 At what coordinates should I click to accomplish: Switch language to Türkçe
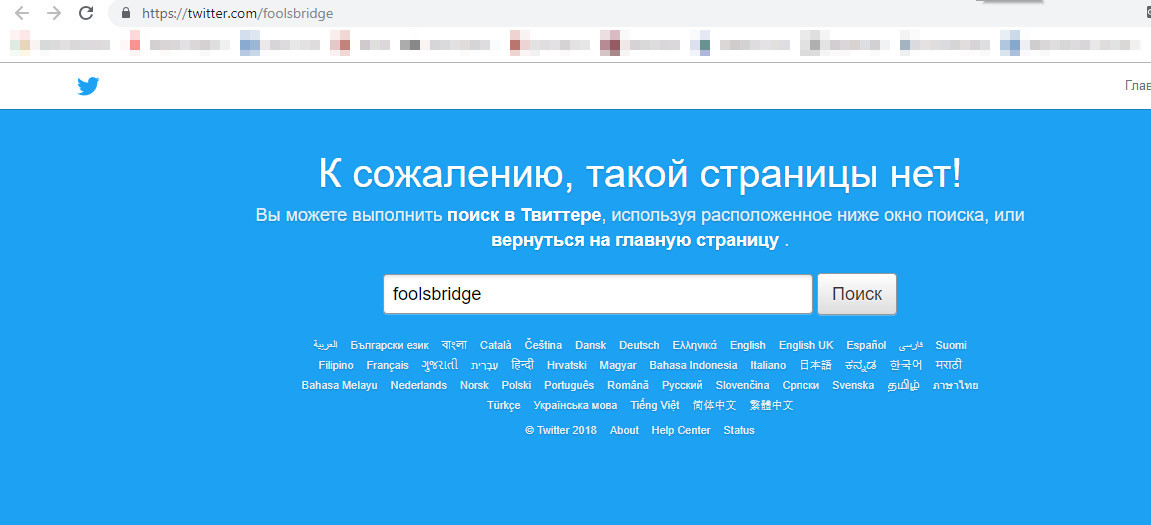point(504,405)
